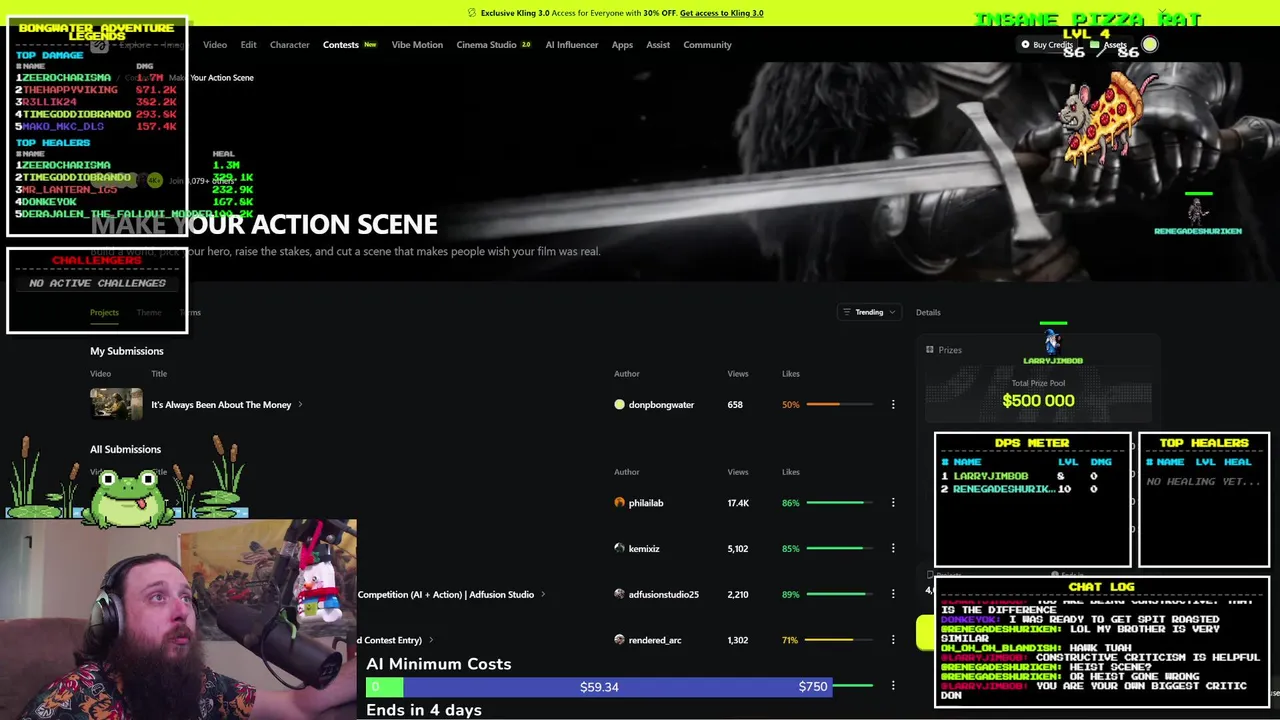Click the $500 000 prize pool amount
The height and width of the screenshot is (720, 1280).
[1038, 401]
